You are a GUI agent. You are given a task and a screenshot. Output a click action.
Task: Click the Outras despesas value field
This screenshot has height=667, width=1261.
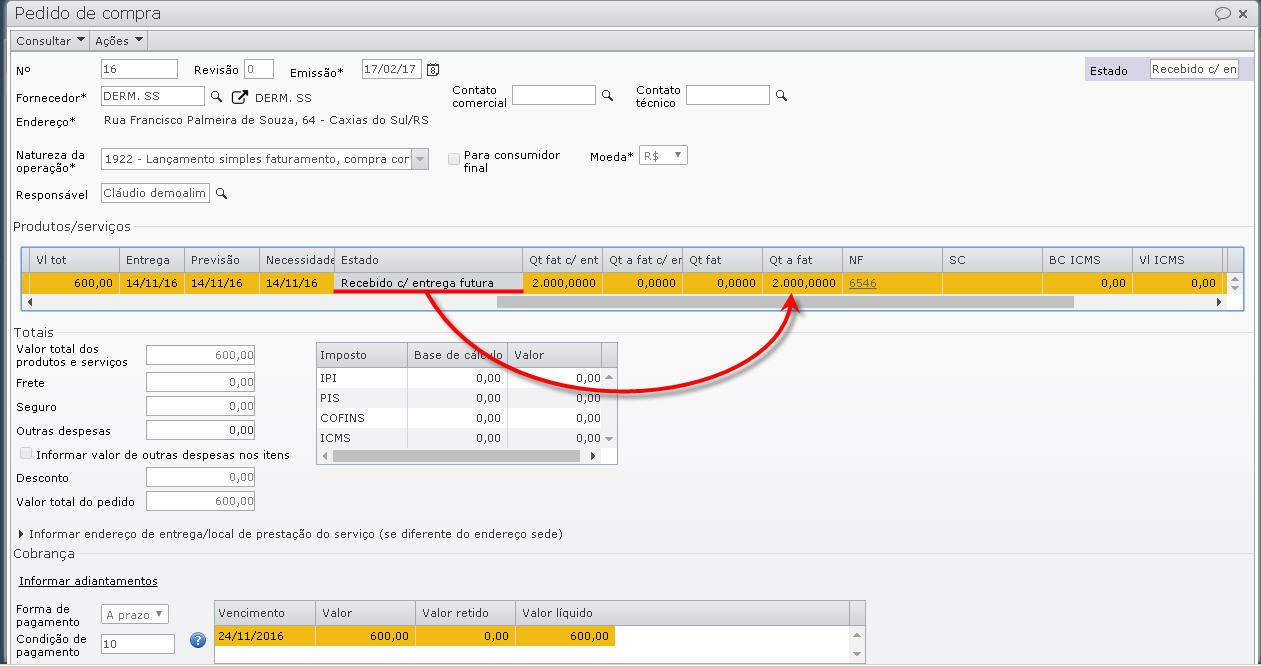point(200,430)
